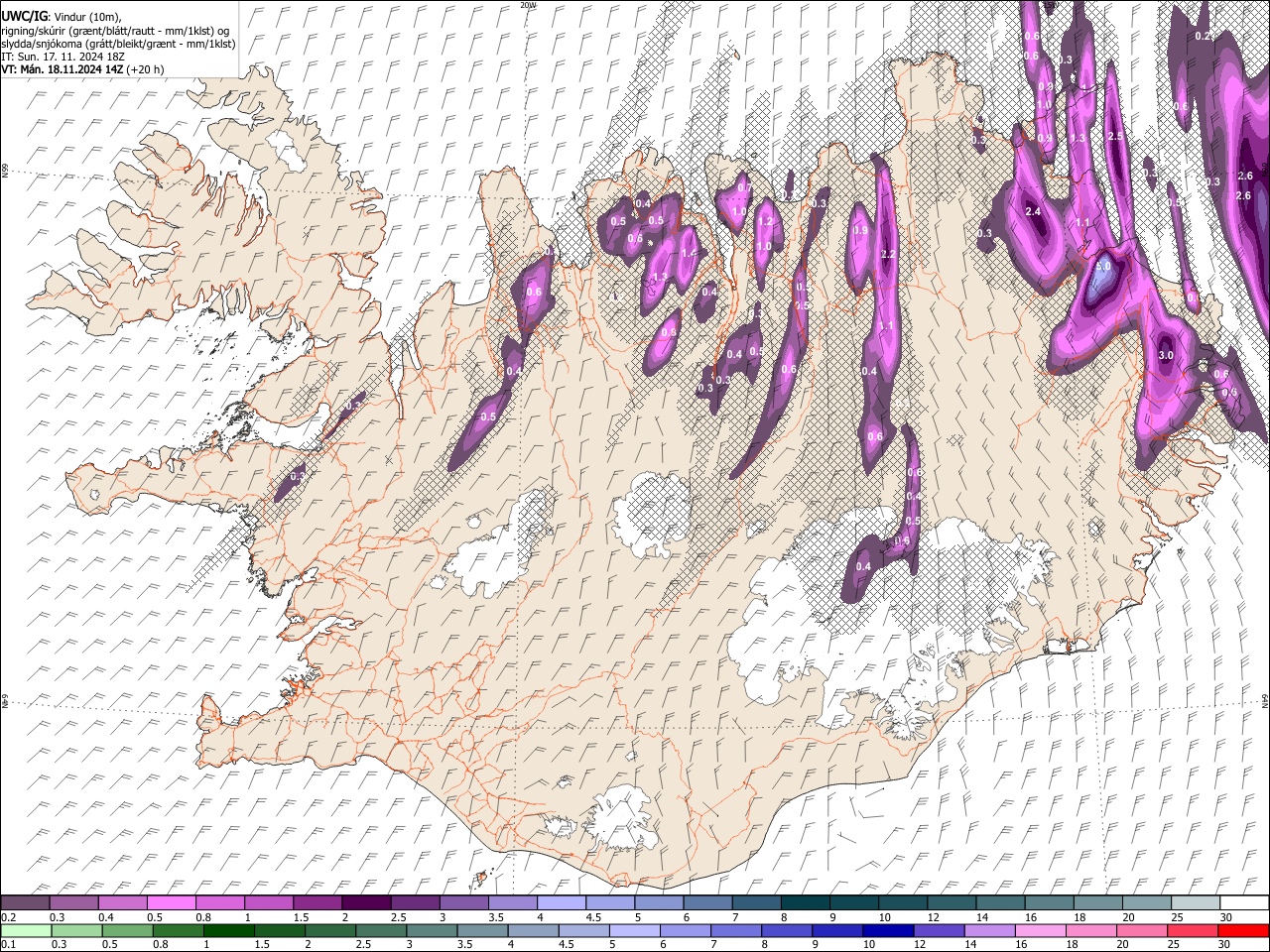
Task: Choose the snow scale swatch labeled 1.5
Action: coord(317,903)
